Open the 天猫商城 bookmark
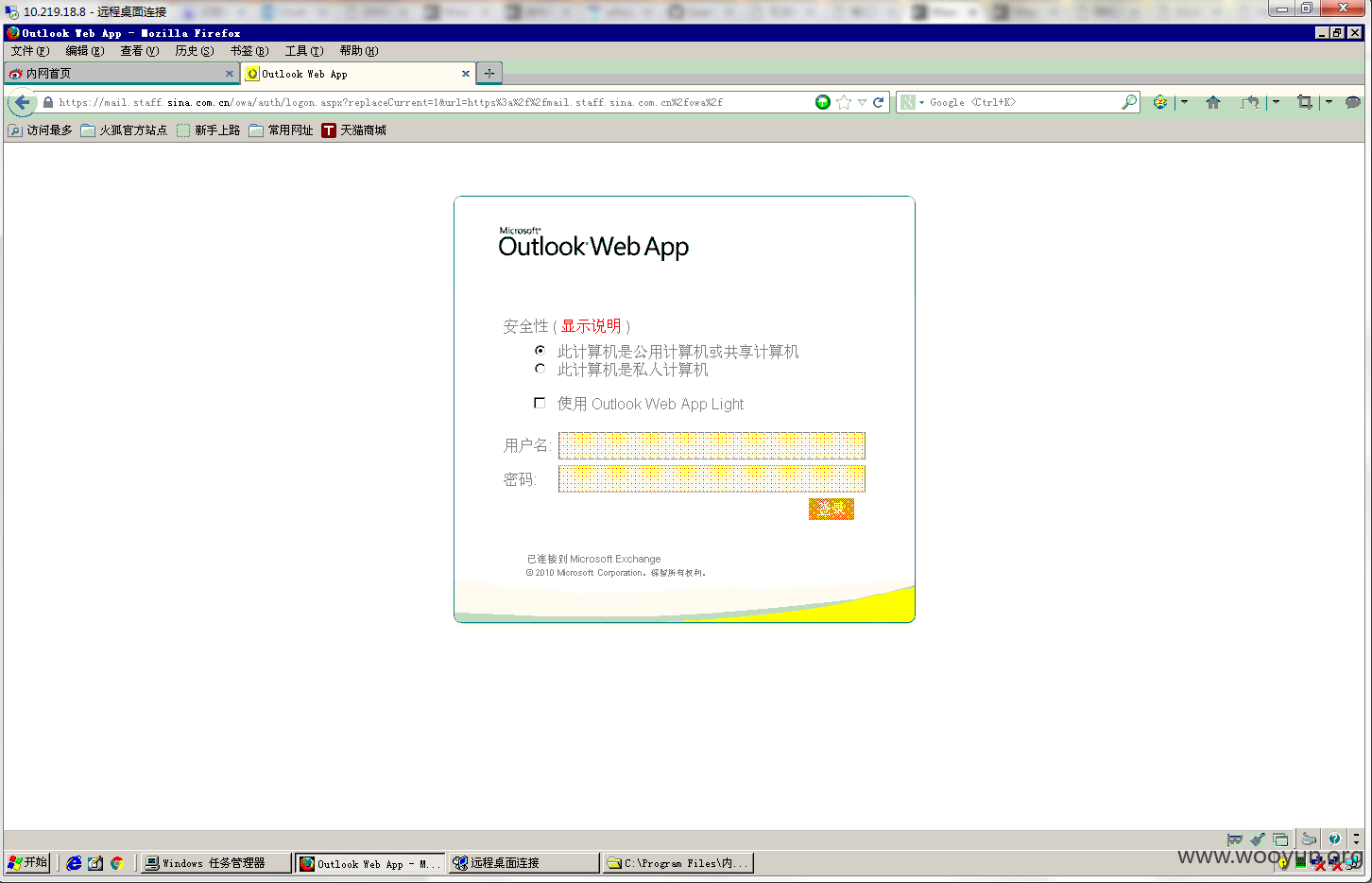The height and width of the screenshot is (883, 1372). pyautogui.click(x=354, y=130)
